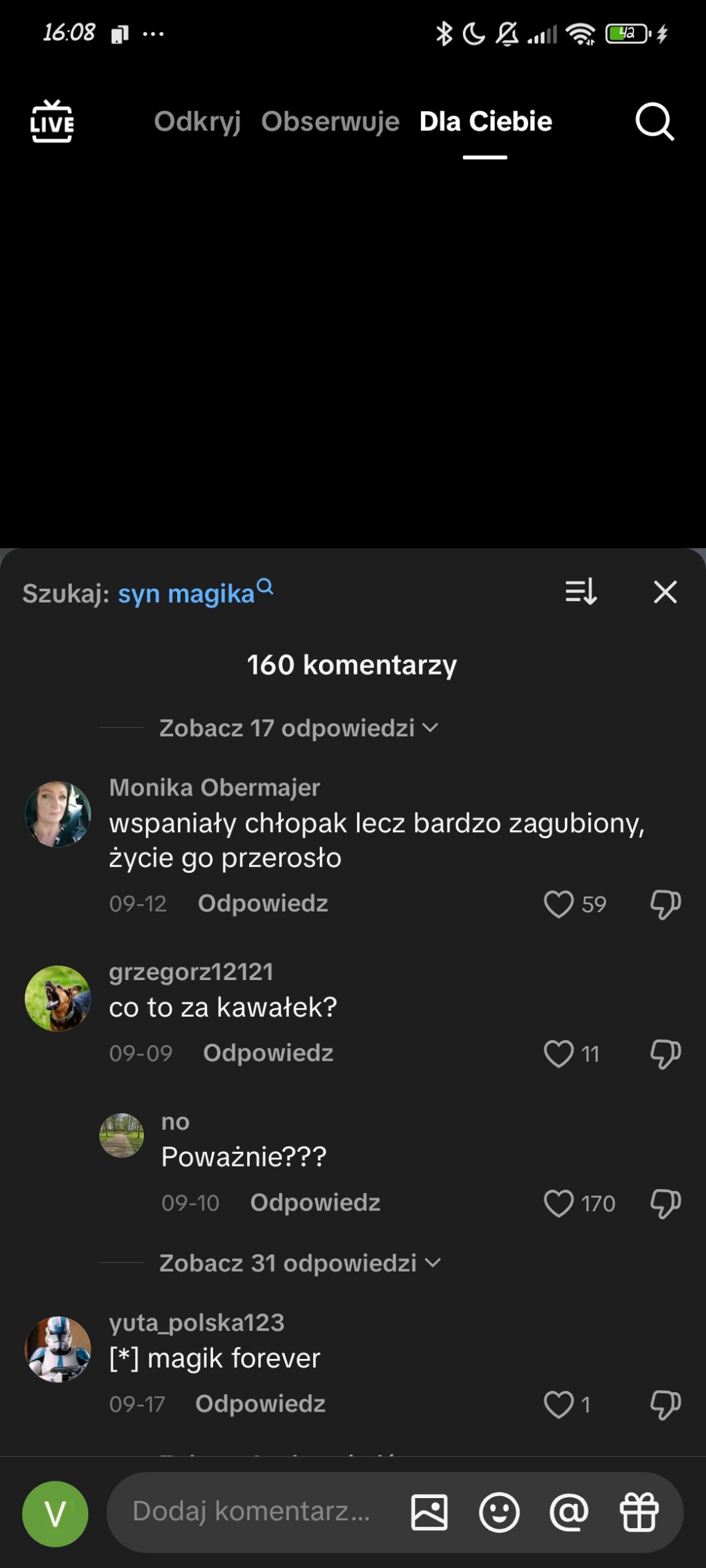706x1568 pixels.
Task: Switch to the Odkryj tab
Action: 197,122
